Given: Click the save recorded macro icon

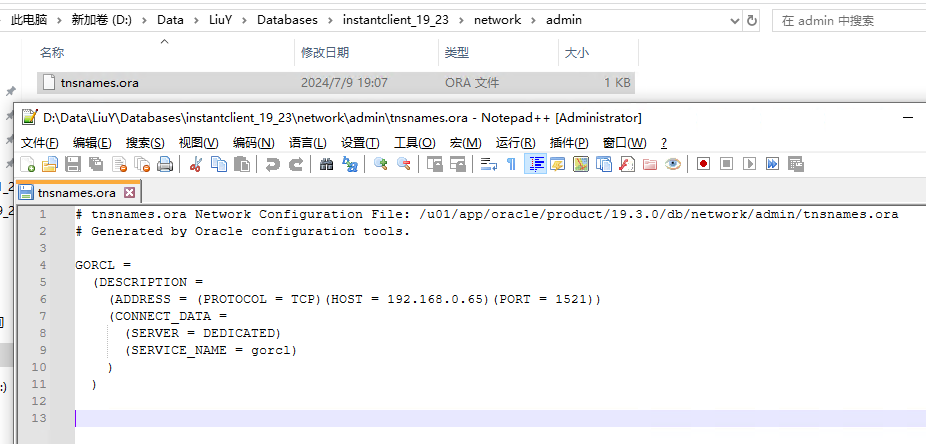Looking at the screenshot, I should click(x=796, y=164).
